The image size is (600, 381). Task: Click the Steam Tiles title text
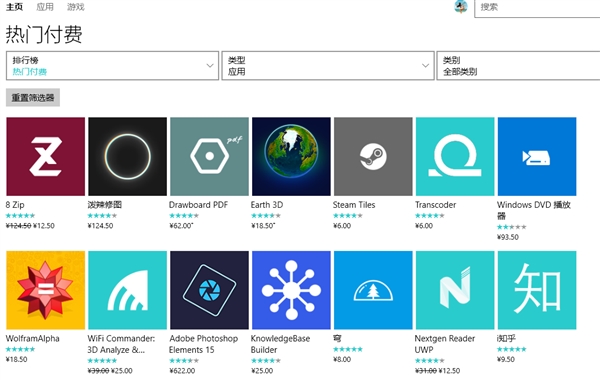pyautogui.click(x=354, y=205)
